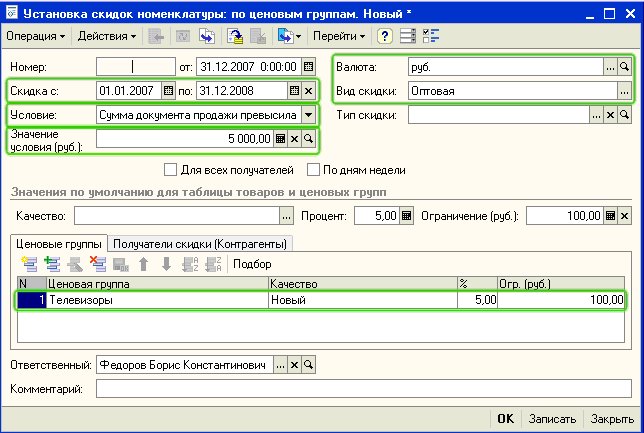Toggle the По дням недели checkbox
644x433 pixels.
point(314,169)
